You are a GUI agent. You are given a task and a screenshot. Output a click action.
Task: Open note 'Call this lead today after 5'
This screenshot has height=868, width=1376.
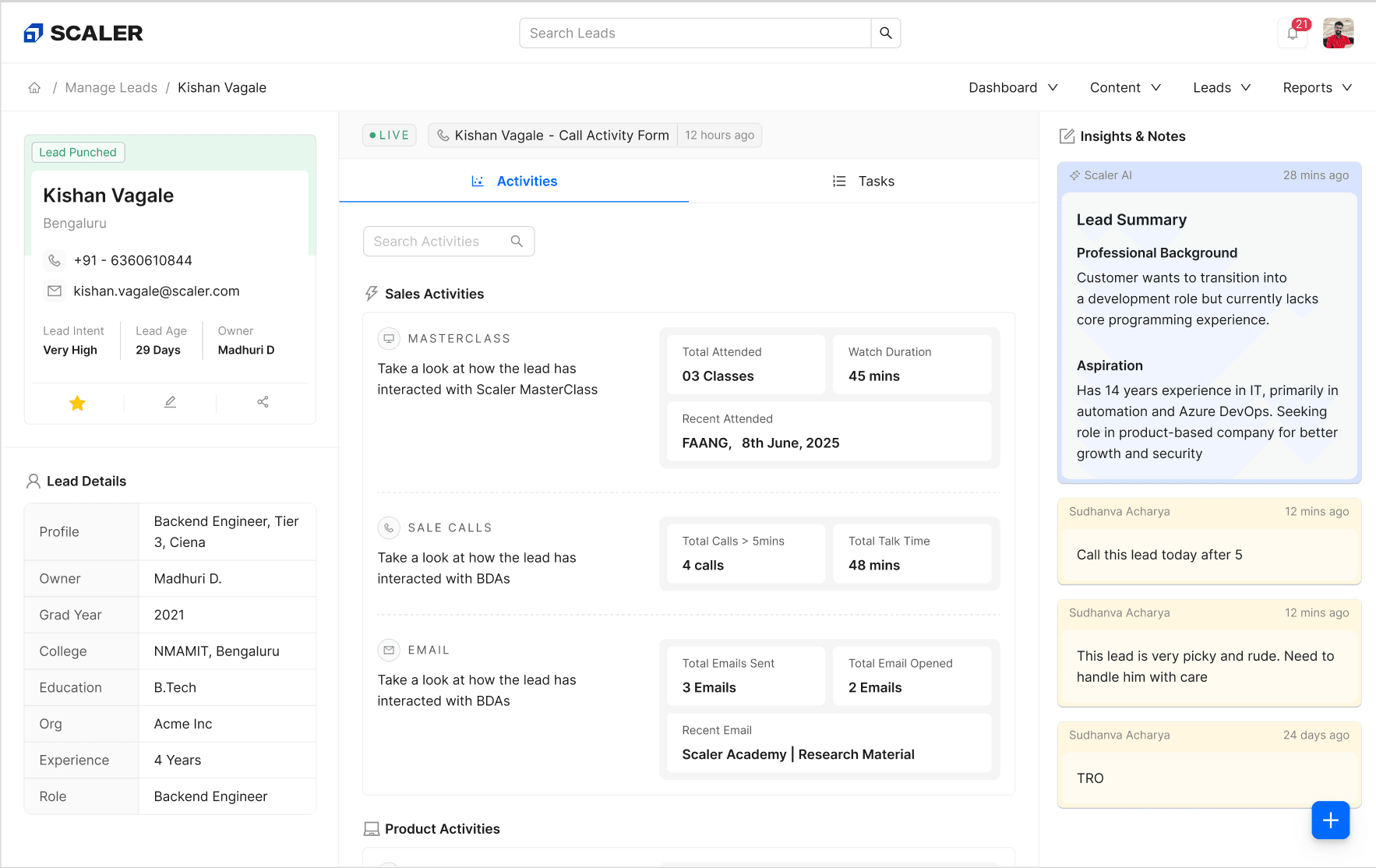pos(1209,542)
